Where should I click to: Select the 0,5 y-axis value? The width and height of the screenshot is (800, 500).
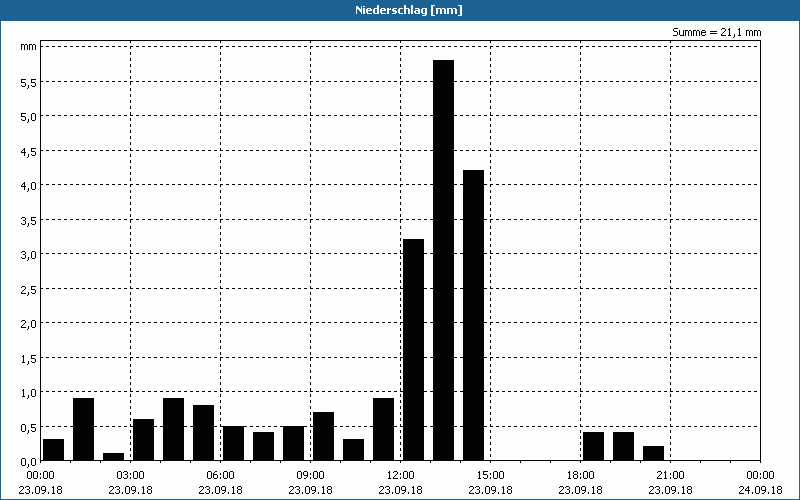[x=29, y=427]
